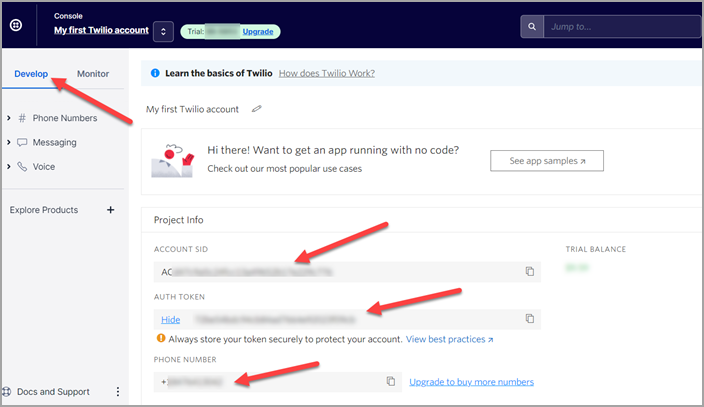704x407 pixels.
Task: Click the search magnifier icon
Action: 532,27
